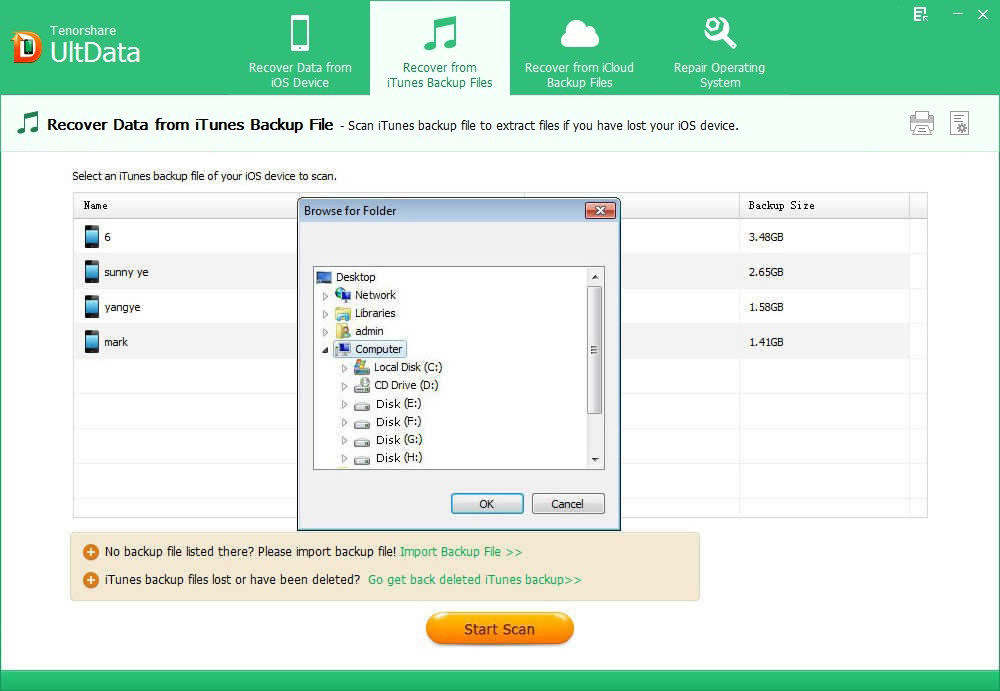Switch to Recover from iTunes Backup Files tab
The height and width of the screenshot is (691, 1000).
[x=439, y=50]
